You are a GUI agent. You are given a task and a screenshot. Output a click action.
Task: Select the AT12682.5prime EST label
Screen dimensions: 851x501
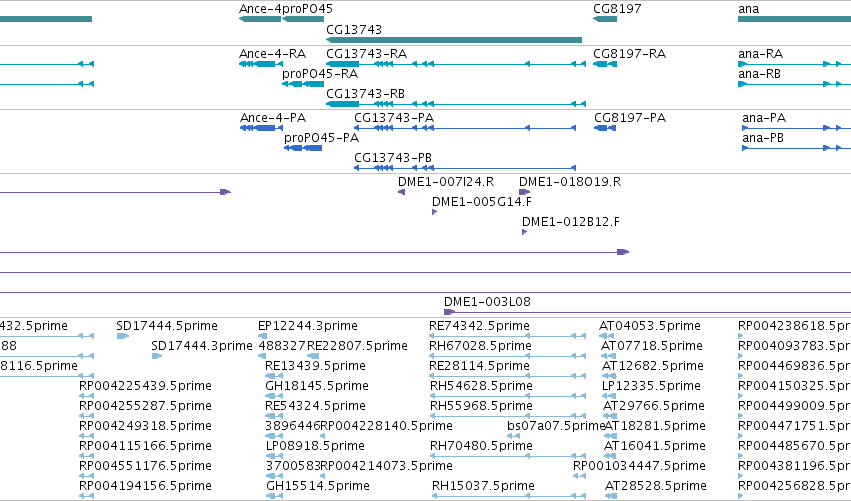(x=653, y=366)
